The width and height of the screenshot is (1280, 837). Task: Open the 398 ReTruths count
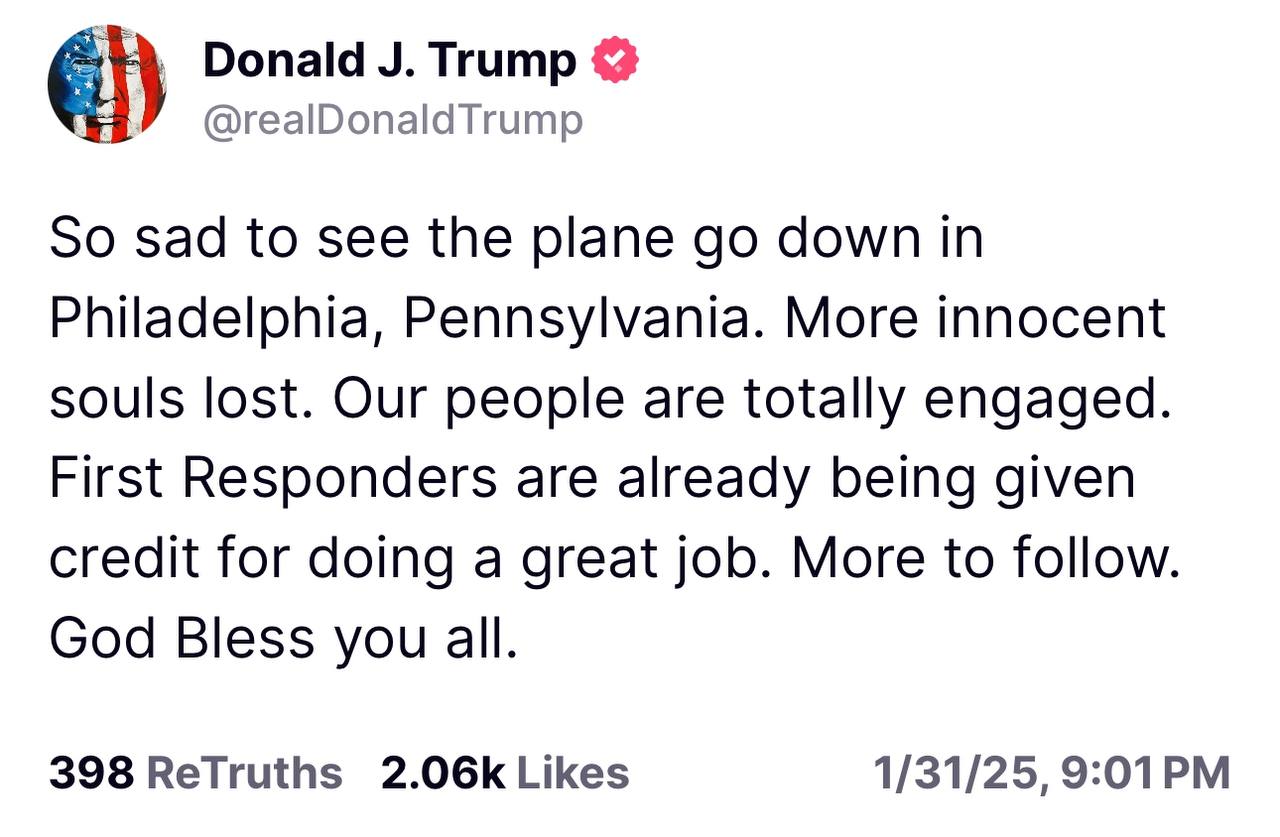(x=195, y=773)
